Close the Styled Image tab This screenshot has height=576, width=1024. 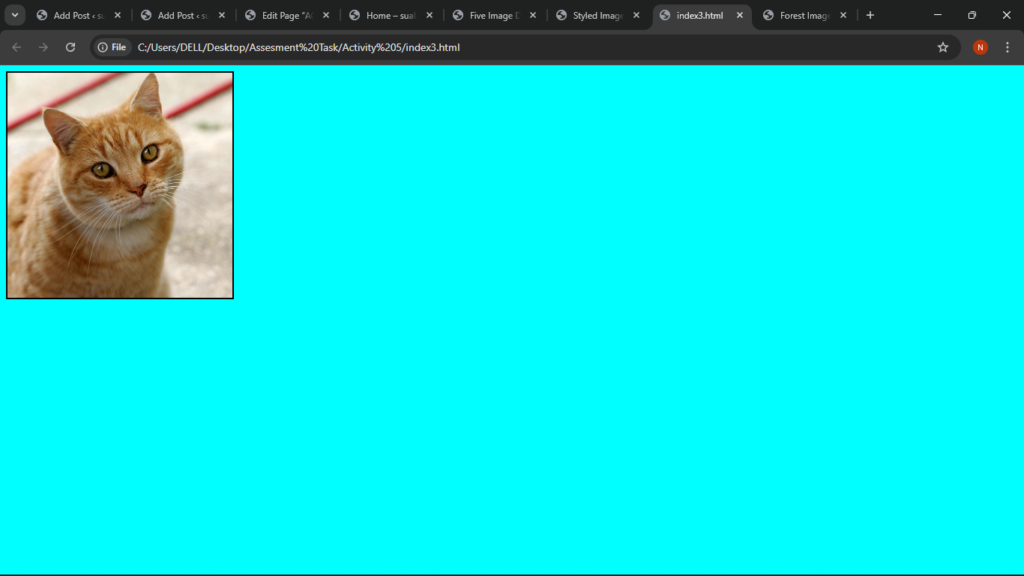[x=636, y=15]
